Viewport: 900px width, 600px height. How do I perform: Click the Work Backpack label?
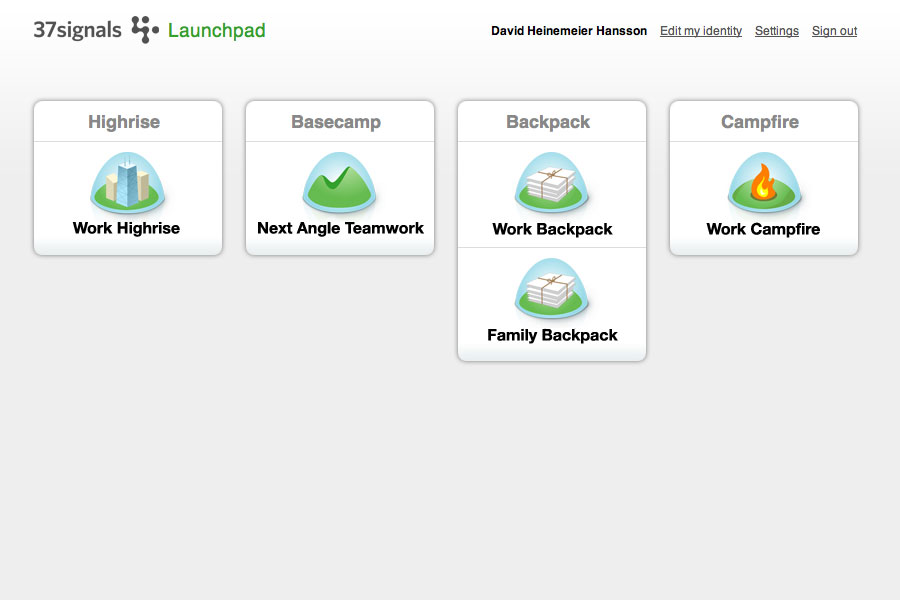(x=552, y=229)
